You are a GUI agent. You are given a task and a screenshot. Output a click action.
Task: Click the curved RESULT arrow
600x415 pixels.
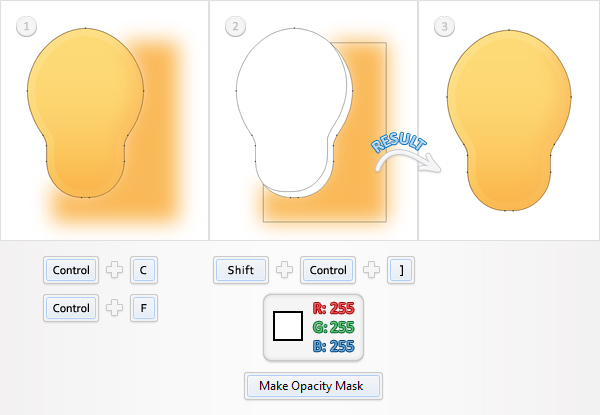[x=408, y=161]
